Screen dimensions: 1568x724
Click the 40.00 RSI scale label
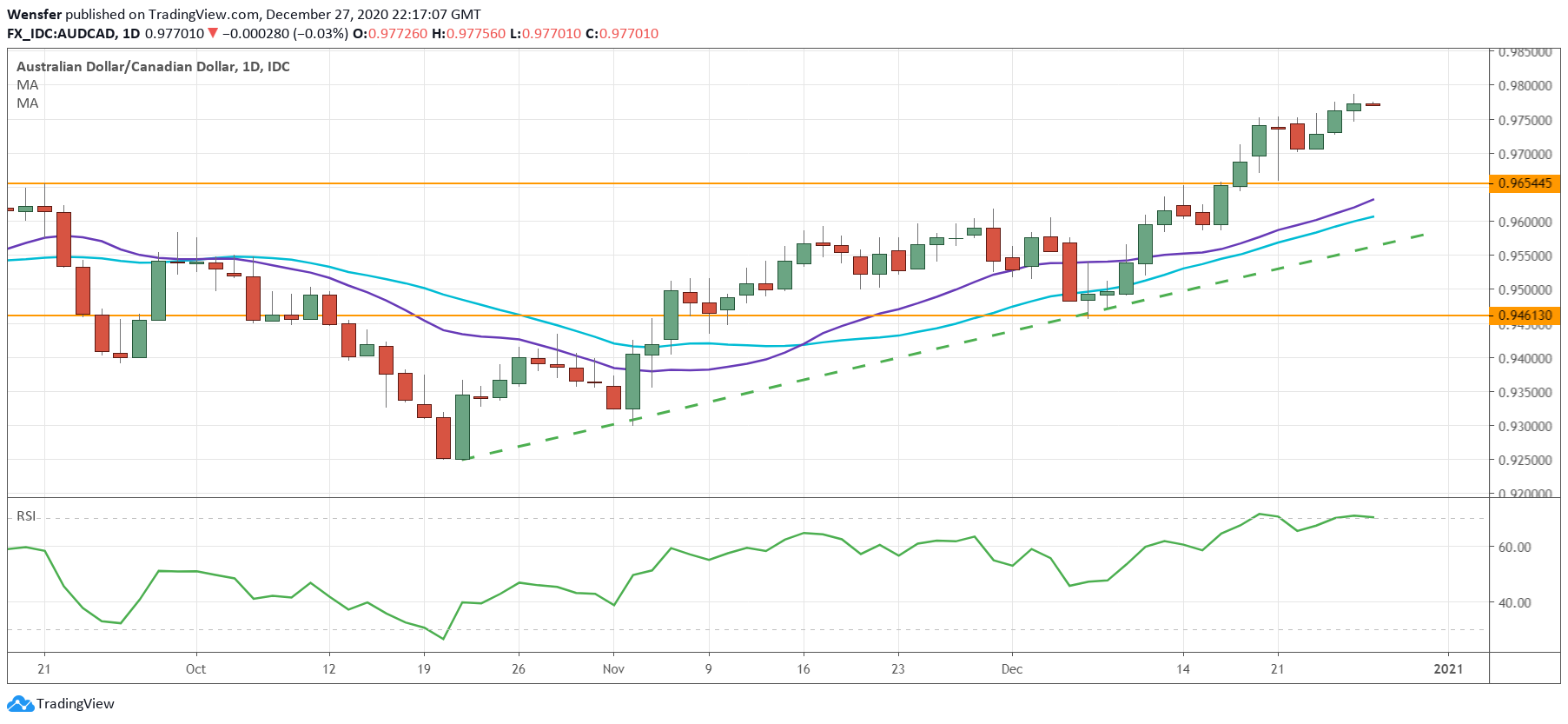pos(1514,602)
